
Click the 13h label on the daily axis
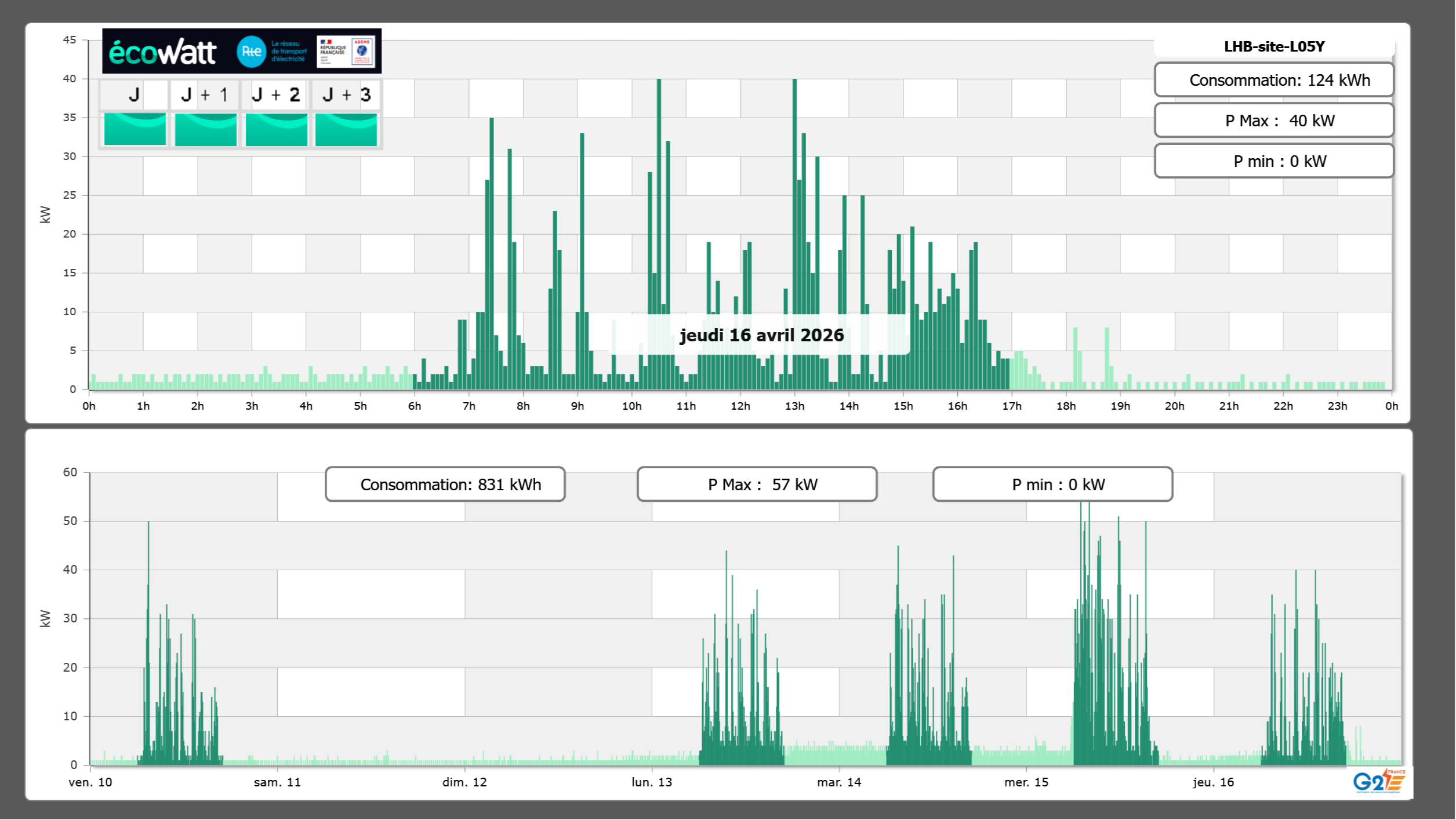(x=794, y=406)
